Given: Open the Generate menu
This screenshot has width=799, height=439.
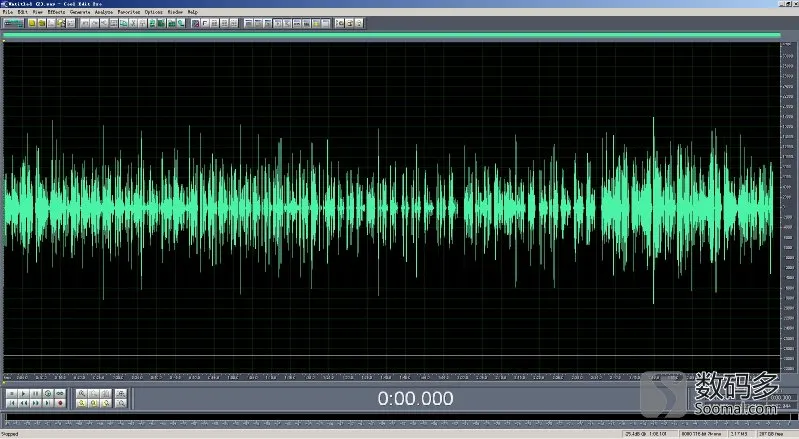Looking at the screenshot, I should coord(80,12).
